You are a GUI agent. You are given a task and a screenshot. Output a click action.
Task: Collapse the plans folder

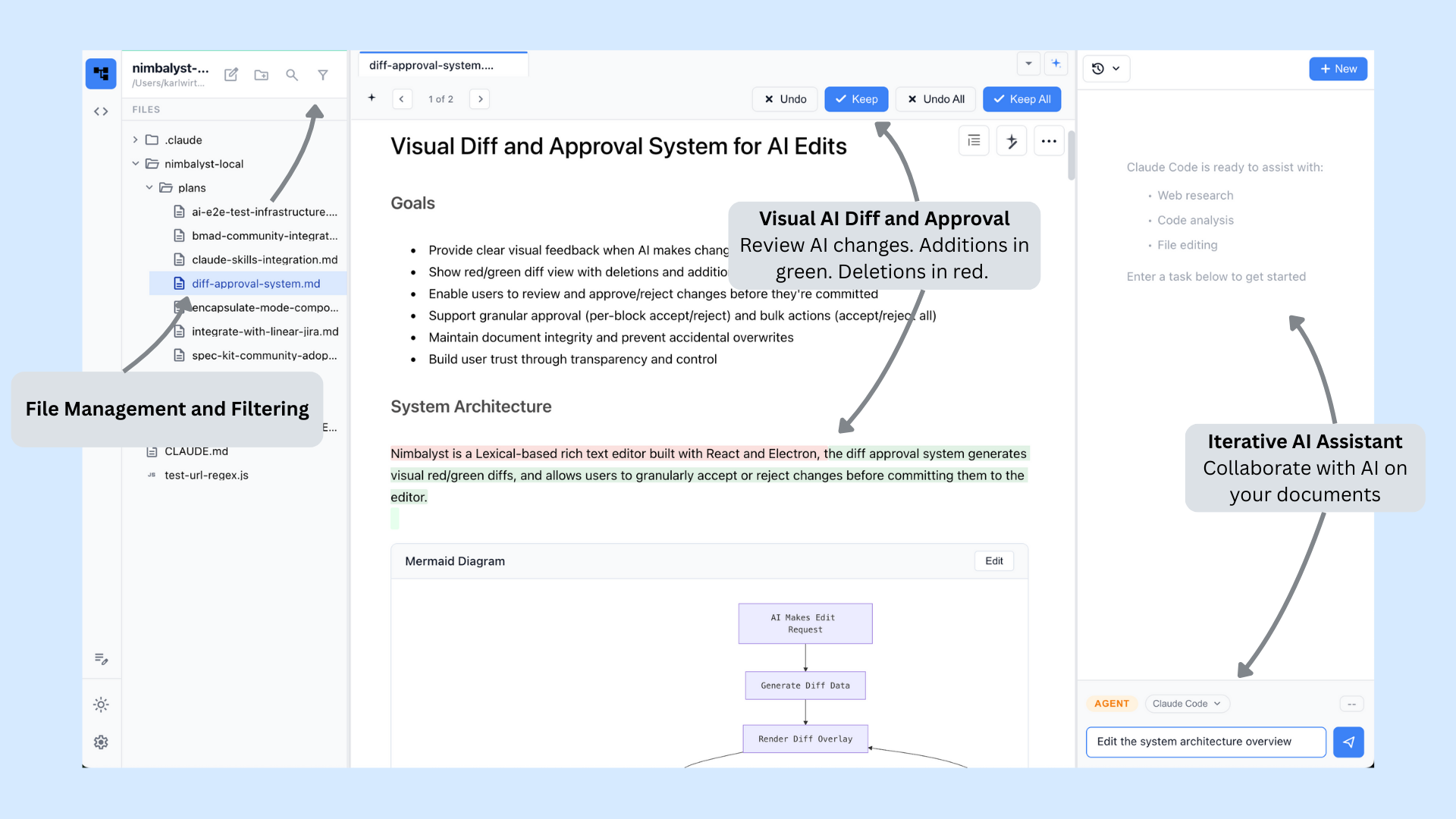tap(149, 187)
